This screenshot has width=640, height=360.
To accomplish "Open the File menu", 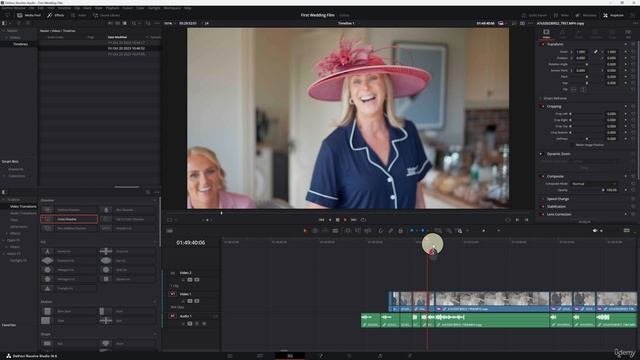I will click(x=31, y=8).
